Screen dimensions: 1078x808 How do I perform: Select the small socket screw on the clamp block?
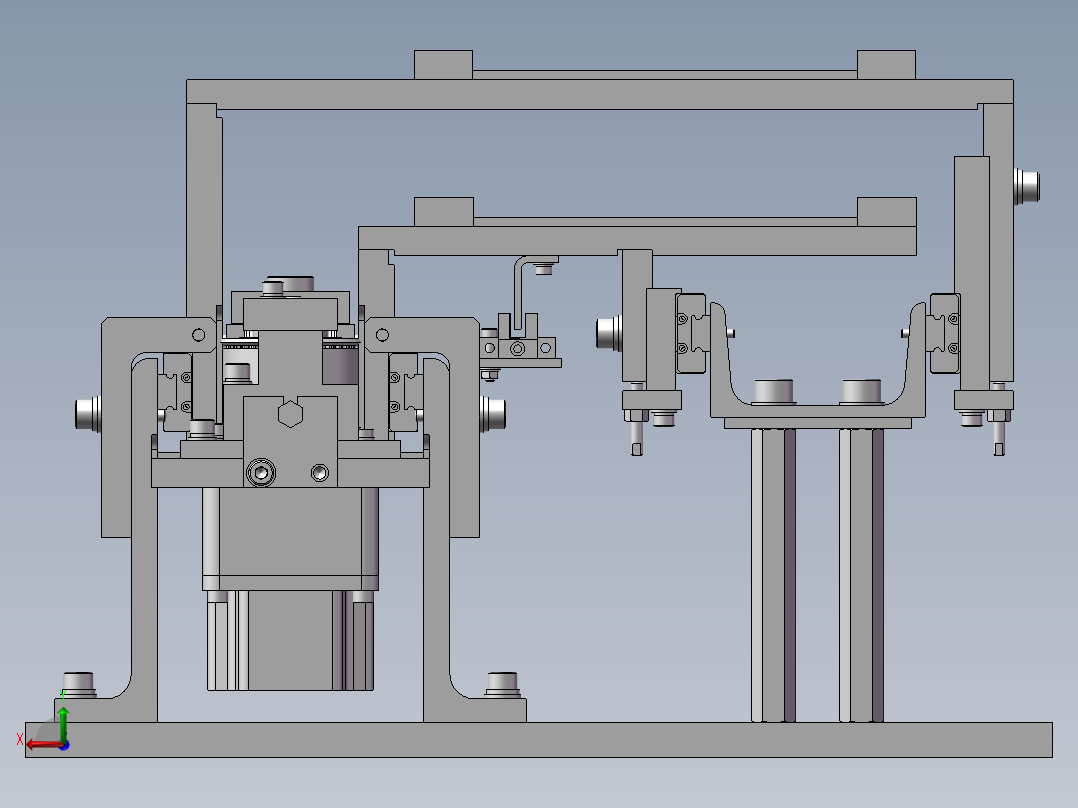[320, 473]
